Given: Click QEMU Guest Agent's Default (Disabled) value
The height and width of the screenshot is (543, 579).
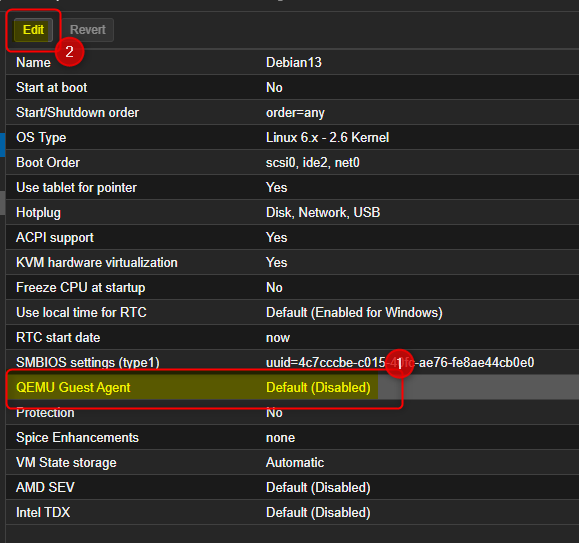Looking at the screenshot, I should tap(318, 388).
